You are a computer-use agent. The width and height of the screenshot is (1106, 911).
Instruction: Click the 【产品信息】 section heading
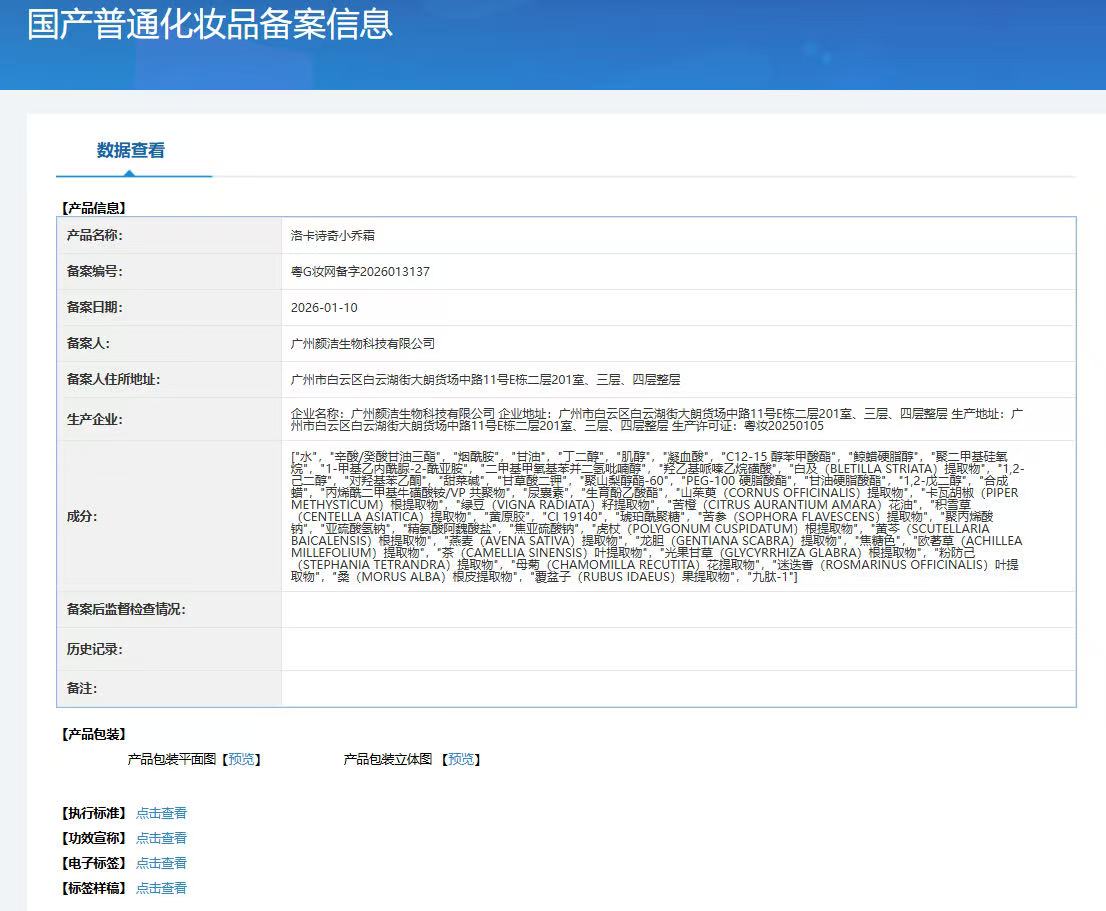tap(94, 208)
